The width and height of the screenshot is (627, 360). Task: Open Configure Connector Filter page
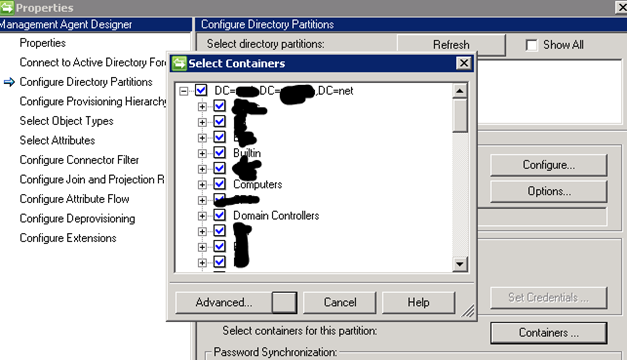[79, 160]
